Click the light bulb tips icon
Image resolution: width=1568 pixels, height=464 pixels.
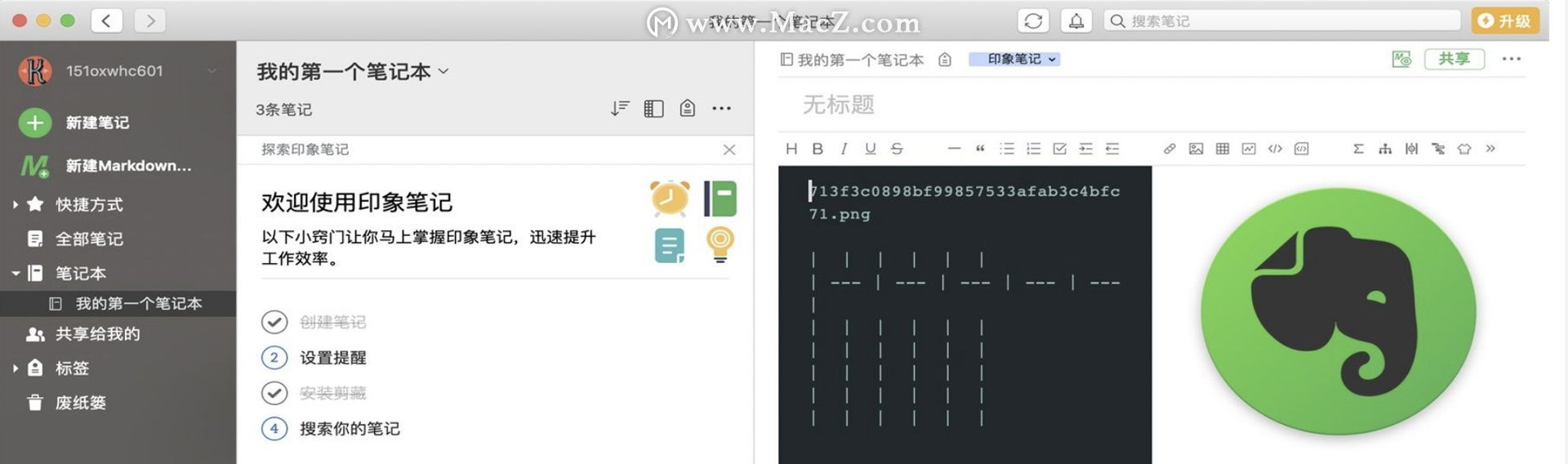(x=720, y=245)
